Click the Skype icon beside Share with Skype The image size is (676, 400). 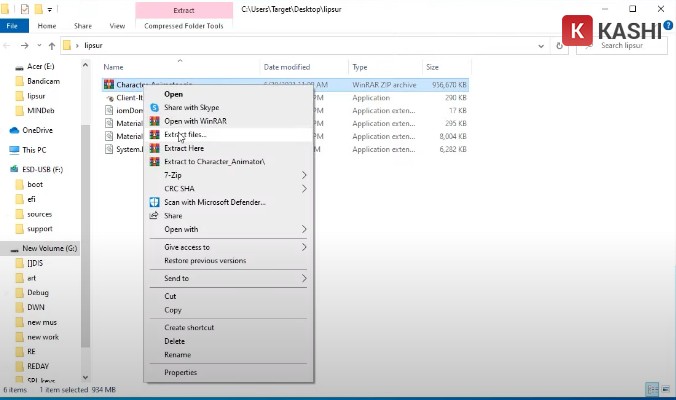coord(154,107)
